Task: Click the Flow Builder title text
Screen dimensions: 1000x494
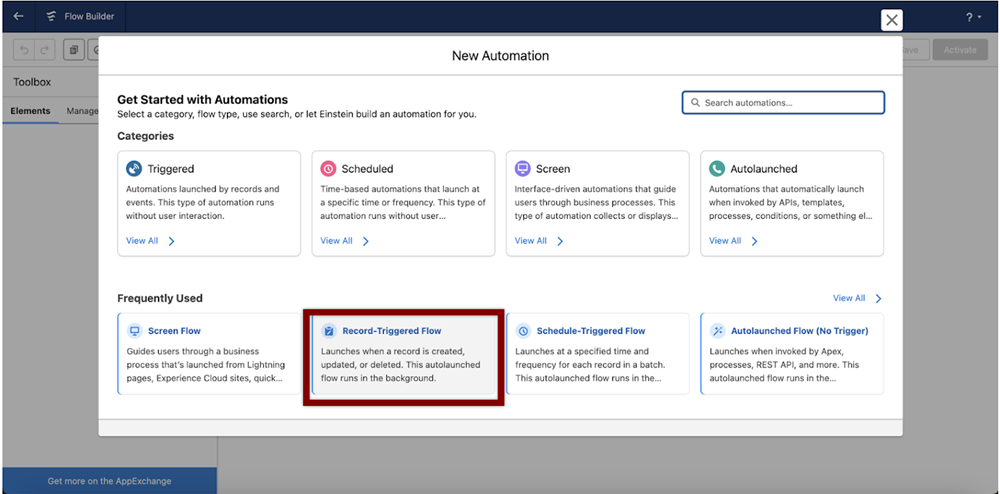Action: coord(89,17)
